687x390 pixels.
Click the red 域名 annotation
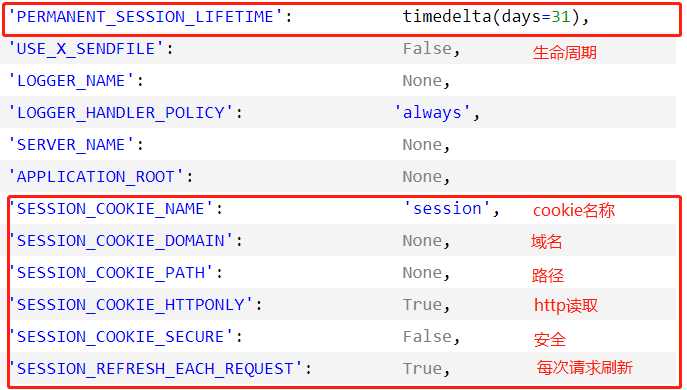[x=546, y=242]
